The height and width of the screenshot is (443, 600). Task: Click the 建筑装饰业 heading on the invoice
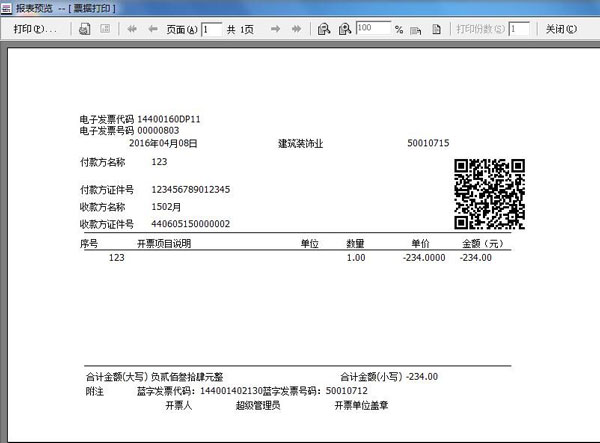(x=301, y=143)
